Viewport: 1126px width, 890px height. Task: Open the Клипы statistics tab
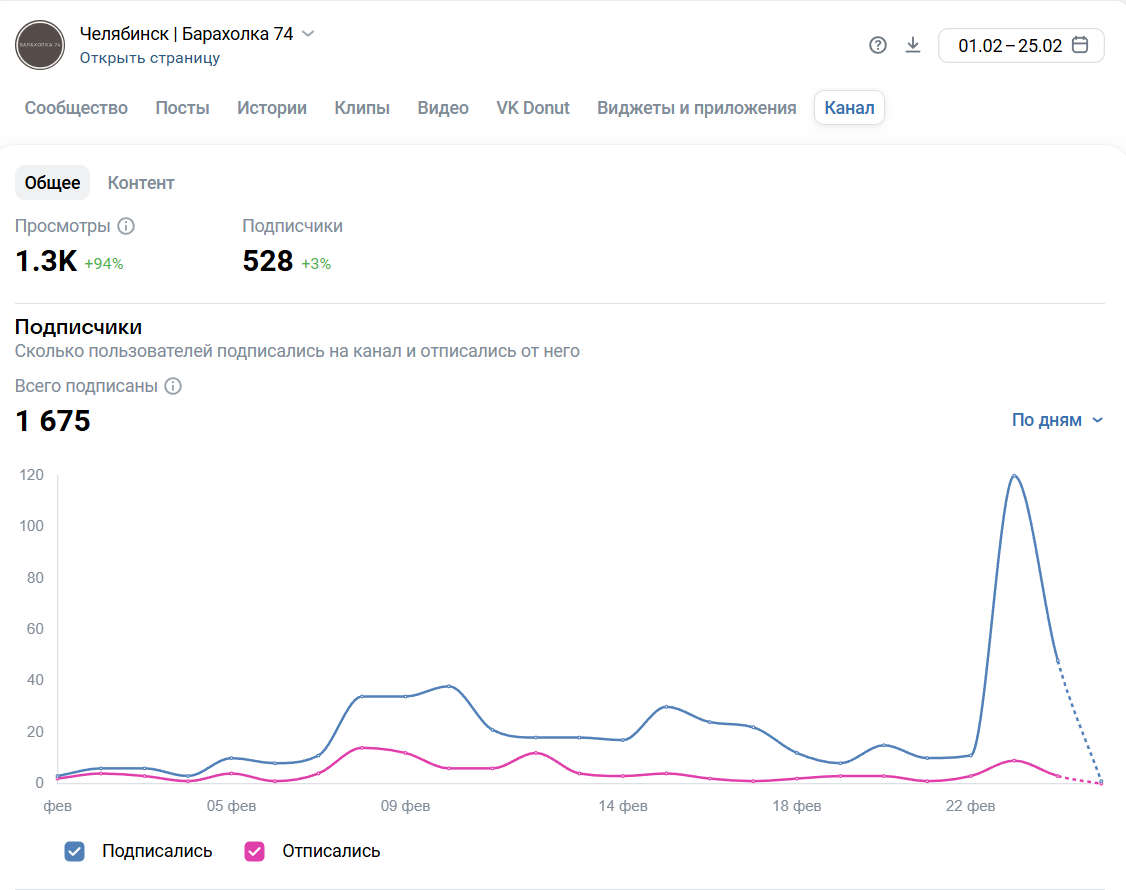coord(362,108)
